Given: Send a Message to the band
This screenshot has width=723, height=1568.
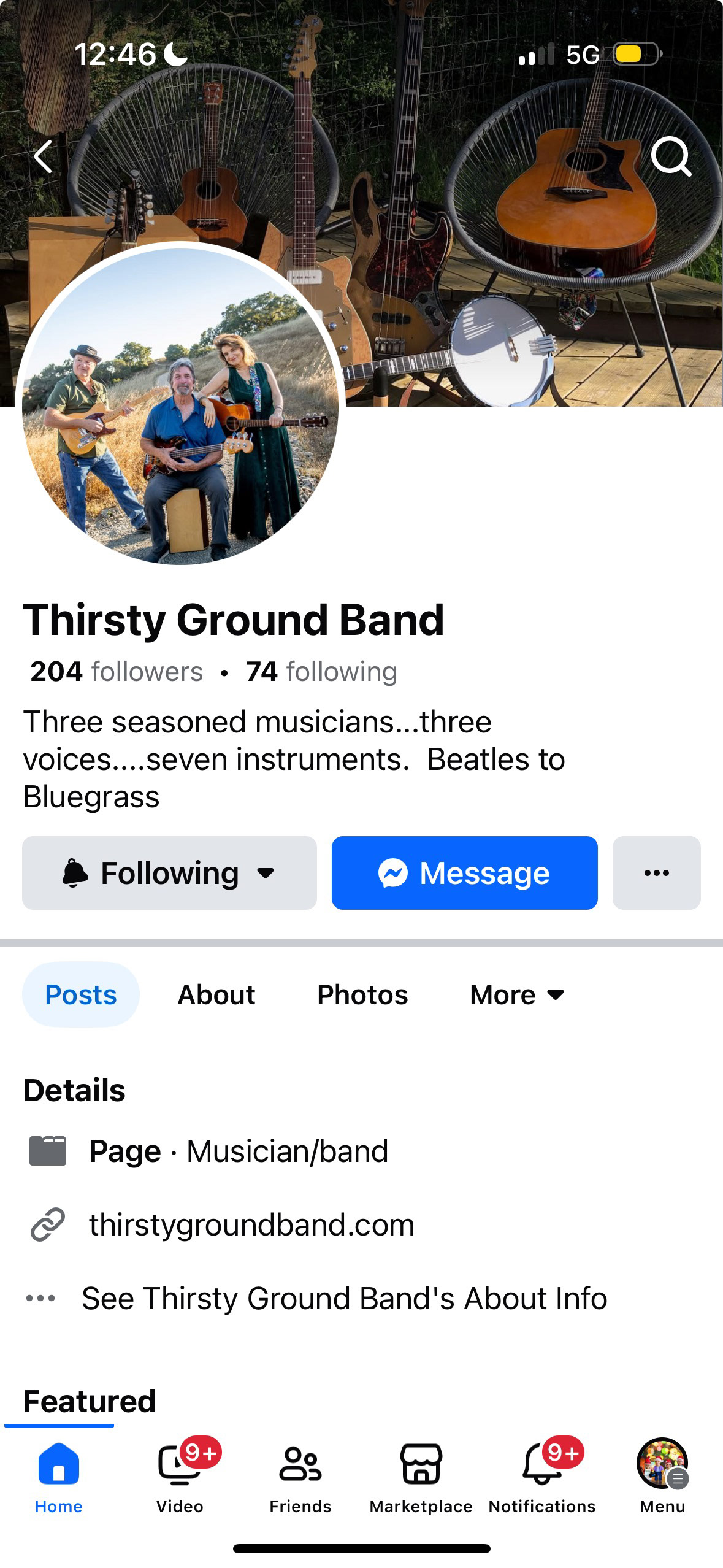Looking at the screenshot, I should coord(464,873).
